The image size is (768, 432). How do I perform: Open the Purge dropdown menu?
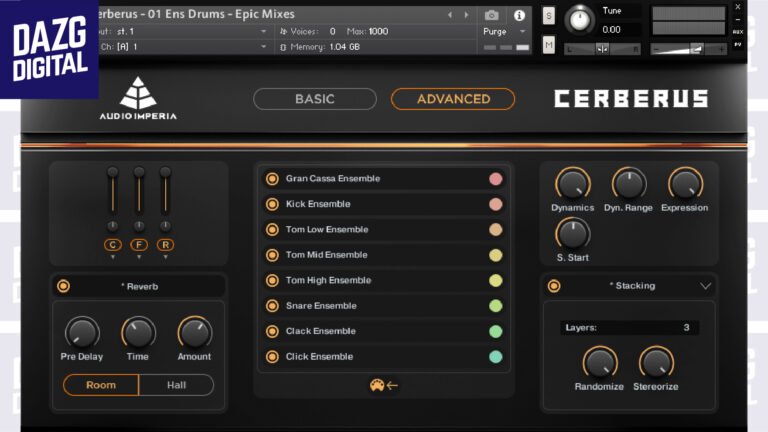click(x=504, y=31)
